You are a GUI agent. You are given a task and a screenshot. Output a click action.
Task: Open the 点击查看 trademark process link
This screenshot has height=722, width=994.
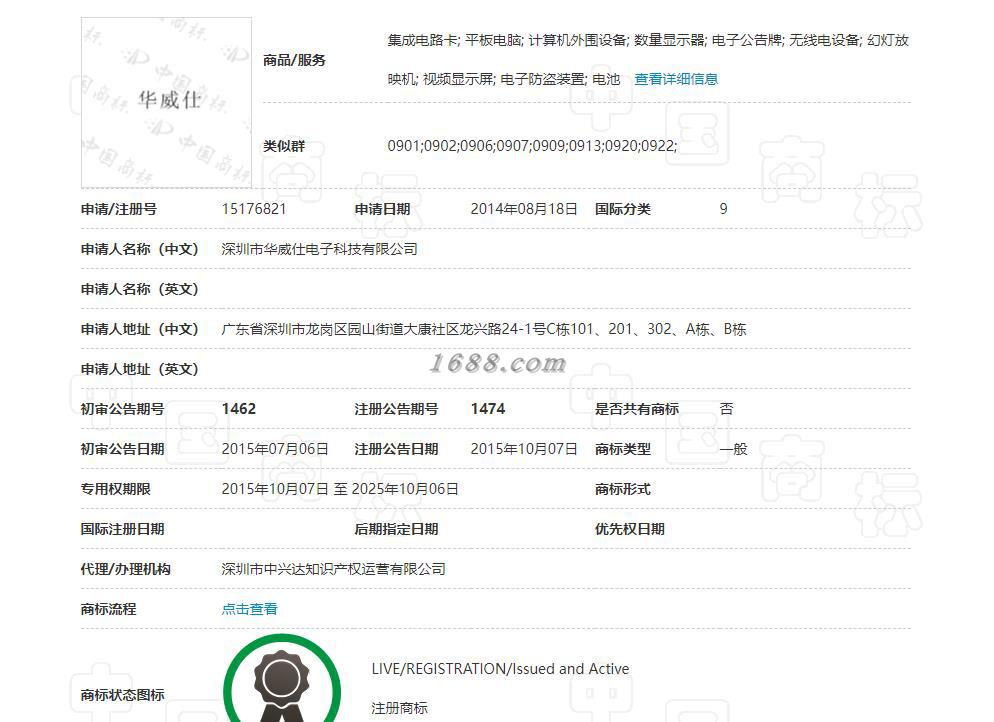tap(249, 609)
